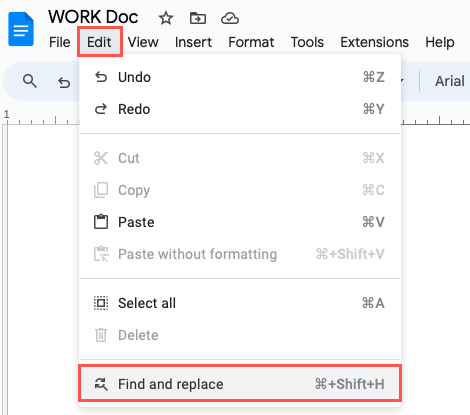
Task: Open the View menu
Action: click(143, 42)
